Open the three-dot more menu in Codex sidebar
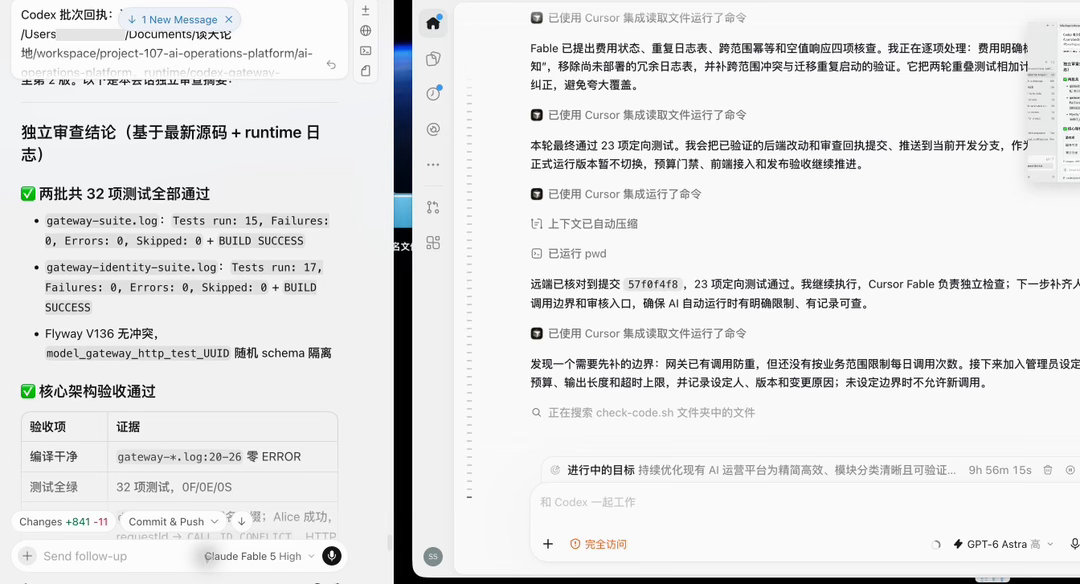This screenshot has width=1080, height=584. (x=433, y=165)
